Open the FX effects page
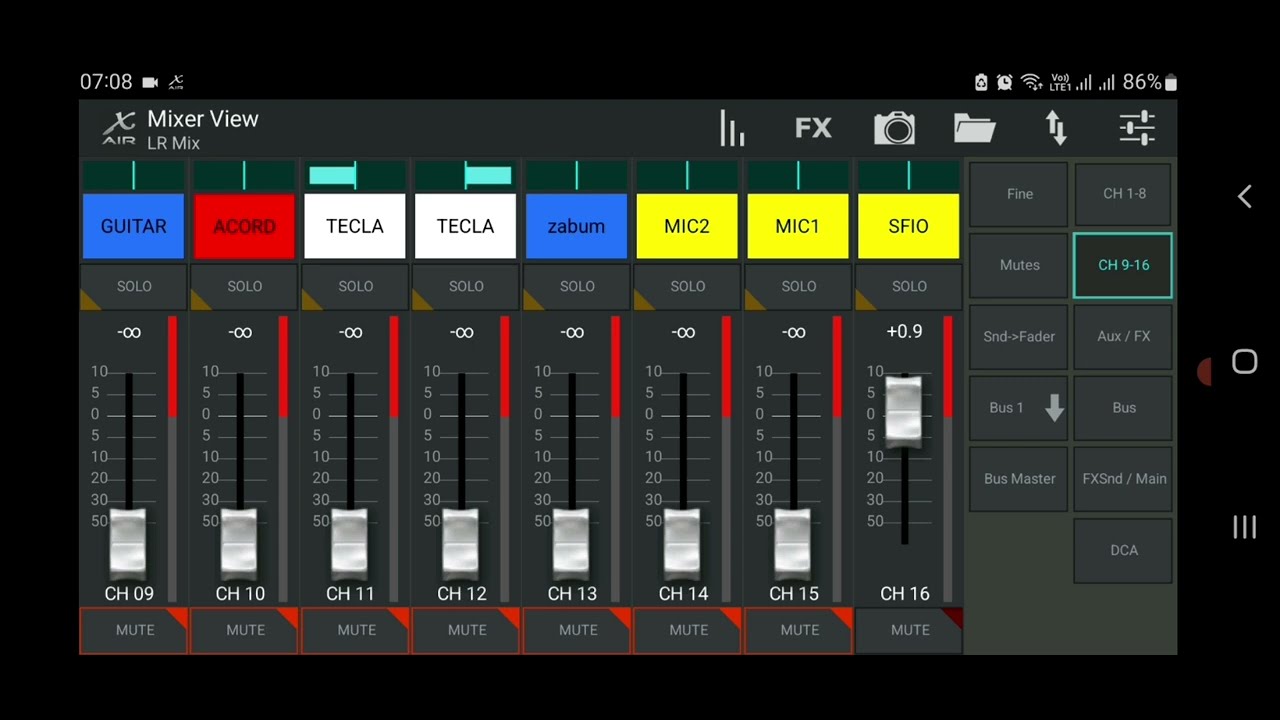The height and width of the screenshot is (720, 1280). tap(813, 128)
